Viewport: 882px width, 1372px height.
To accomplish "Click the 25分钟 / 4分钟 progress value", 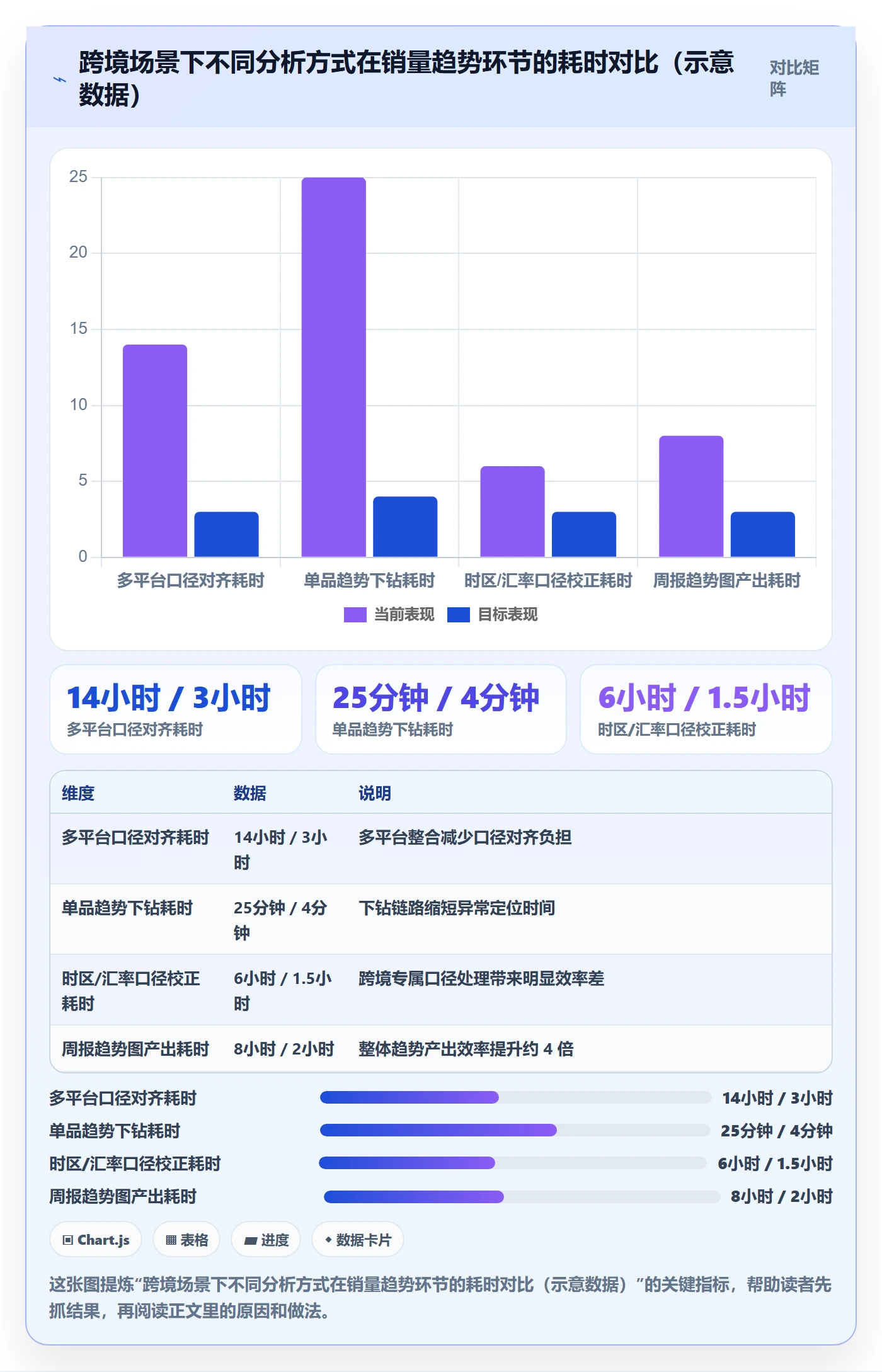I will pyautogui.click(x=776, y=1131).
